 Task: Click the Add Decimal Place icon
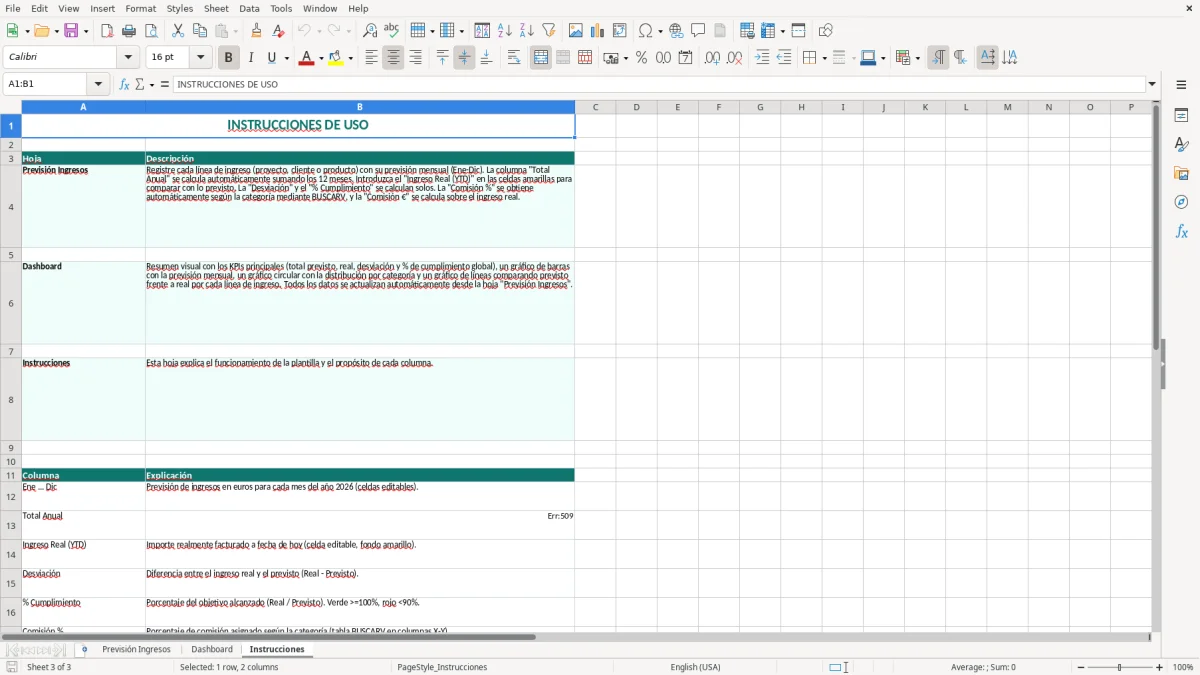[x=712, y=58]
